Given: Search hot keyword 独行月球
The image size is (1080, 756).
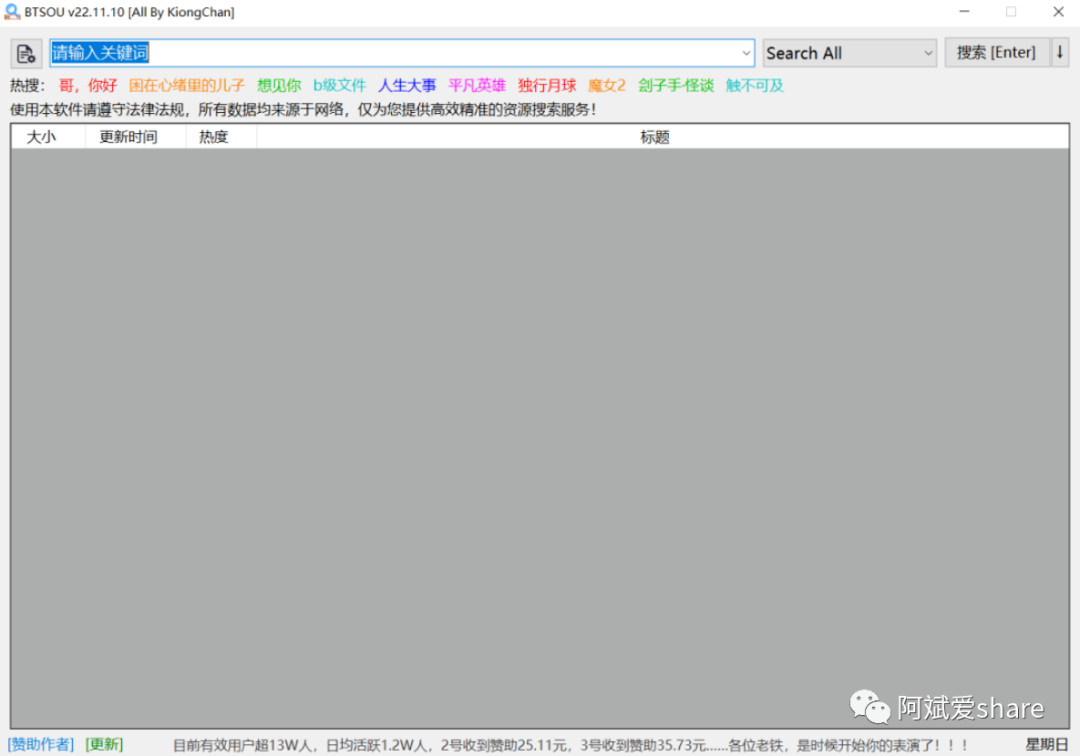Looking at the screenshot, I should [x=547, y=85].
